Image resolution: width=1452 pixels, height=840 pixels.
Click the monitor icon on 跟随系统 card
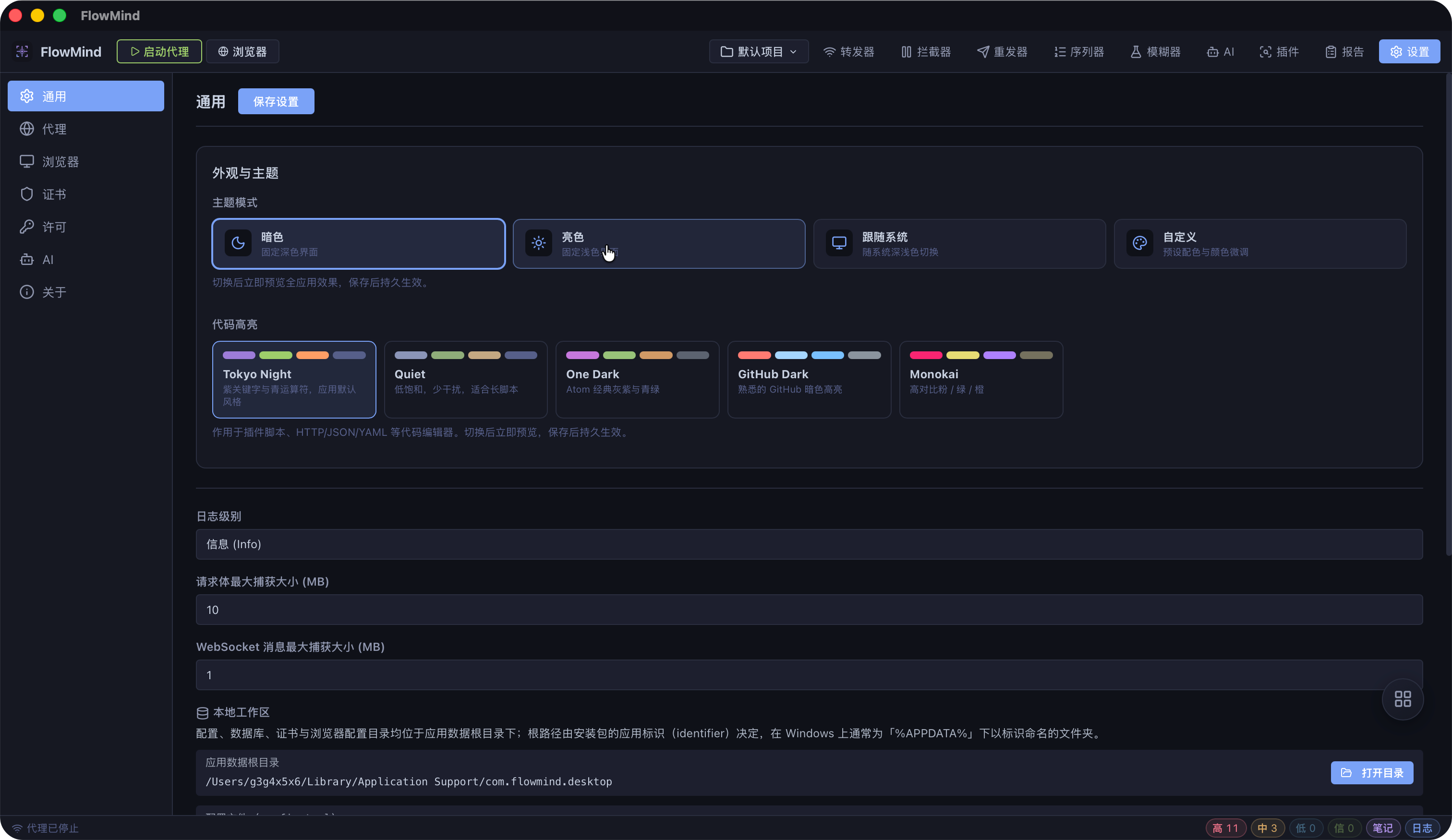[x=839, y=243]
